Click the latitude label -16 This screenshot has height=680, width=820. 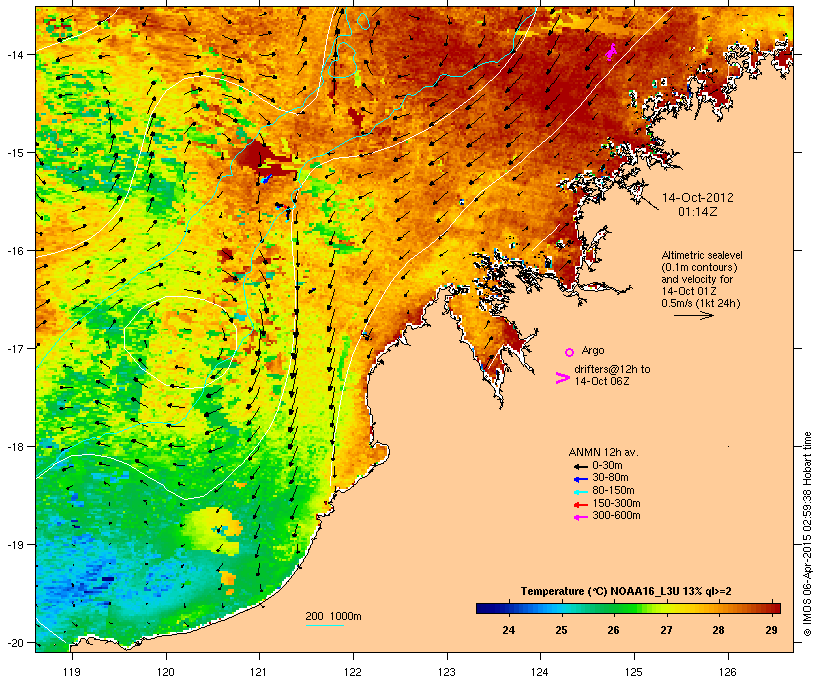pyautogui.click(x=15, y=251)
